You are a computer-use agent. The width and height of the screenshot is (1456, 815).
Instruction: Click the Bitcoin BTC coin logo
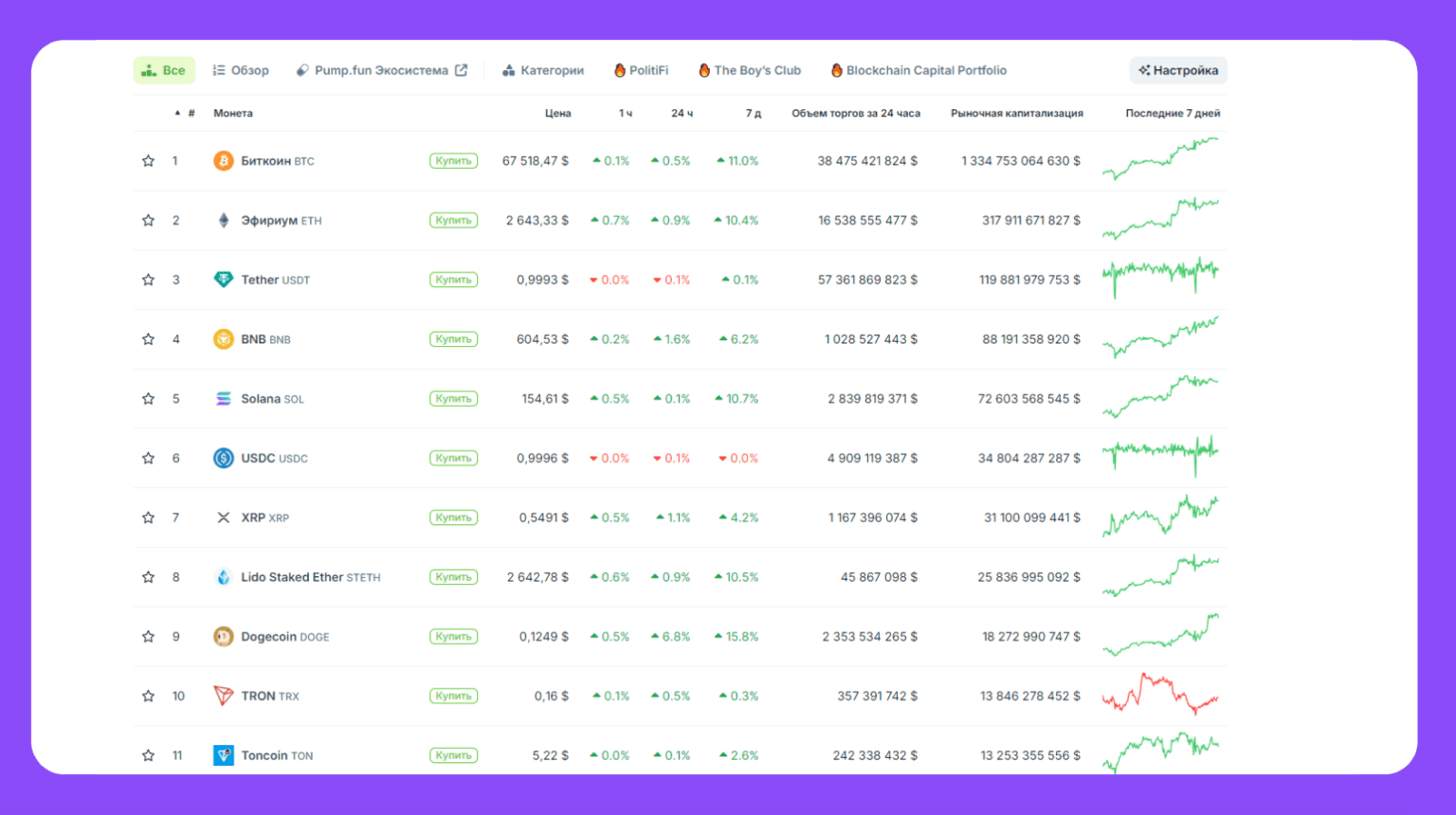pyautogui.click(x=224, y=160)
